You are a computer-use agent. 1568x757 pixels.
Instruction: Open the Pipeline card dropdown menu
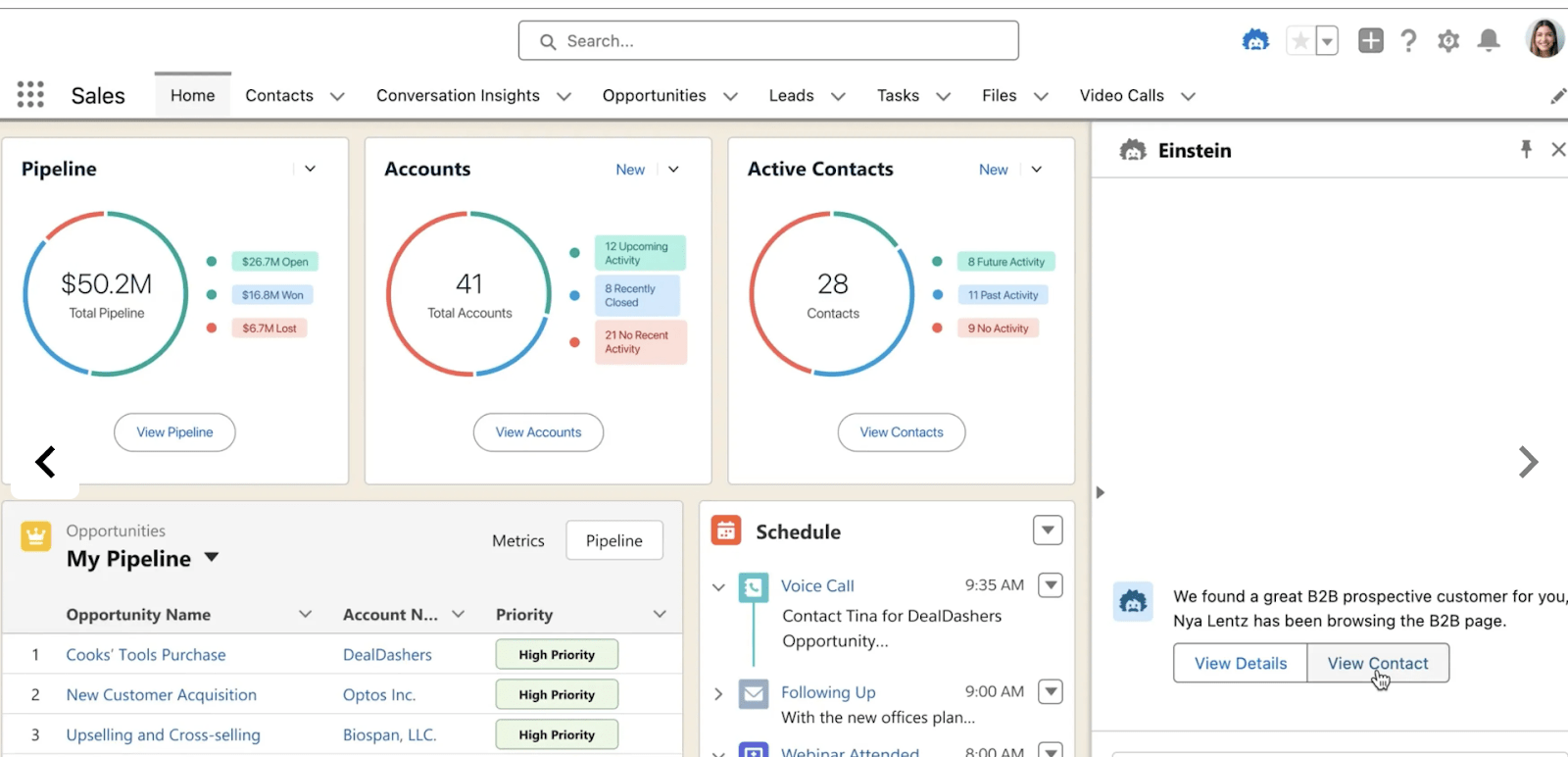[310, 169]
